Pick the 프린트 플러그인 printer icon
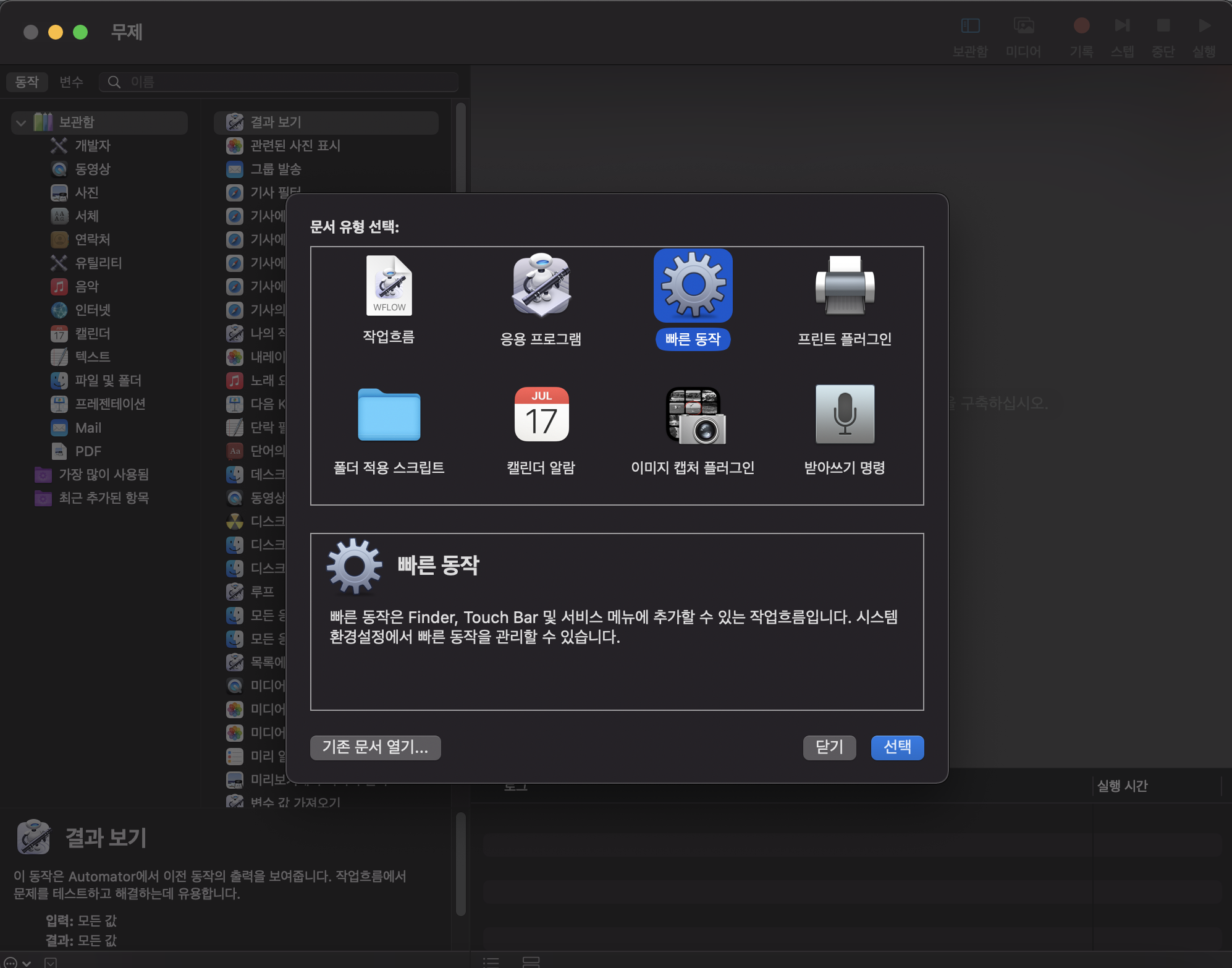The height and width of the screenshot is (968, 1232). coord(844,286)
